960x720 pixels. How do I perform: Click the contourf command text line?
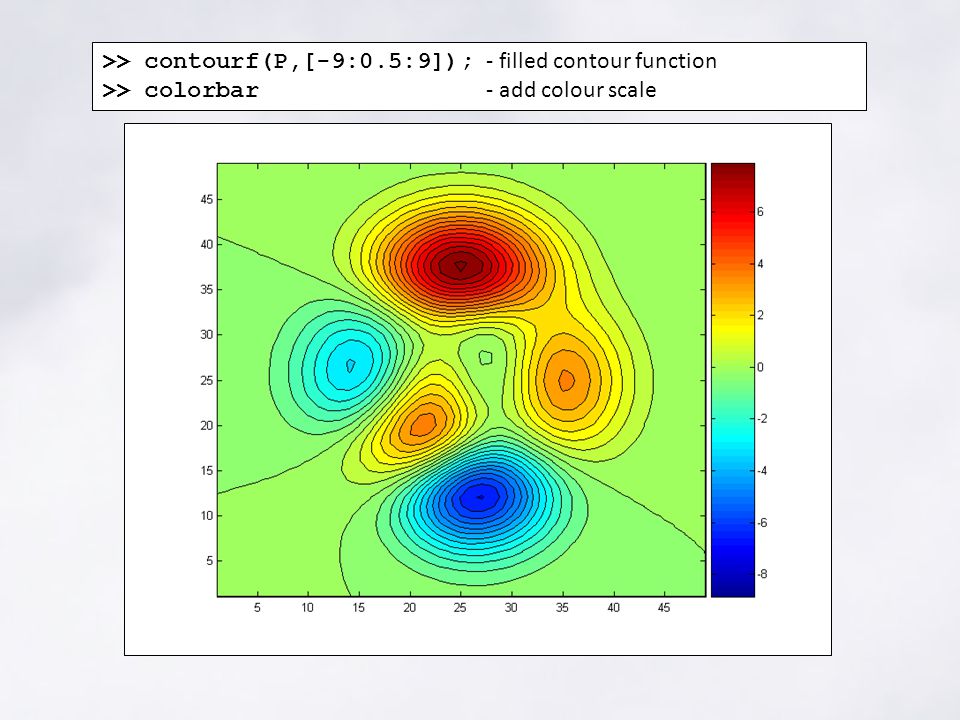tap(287, 61)
